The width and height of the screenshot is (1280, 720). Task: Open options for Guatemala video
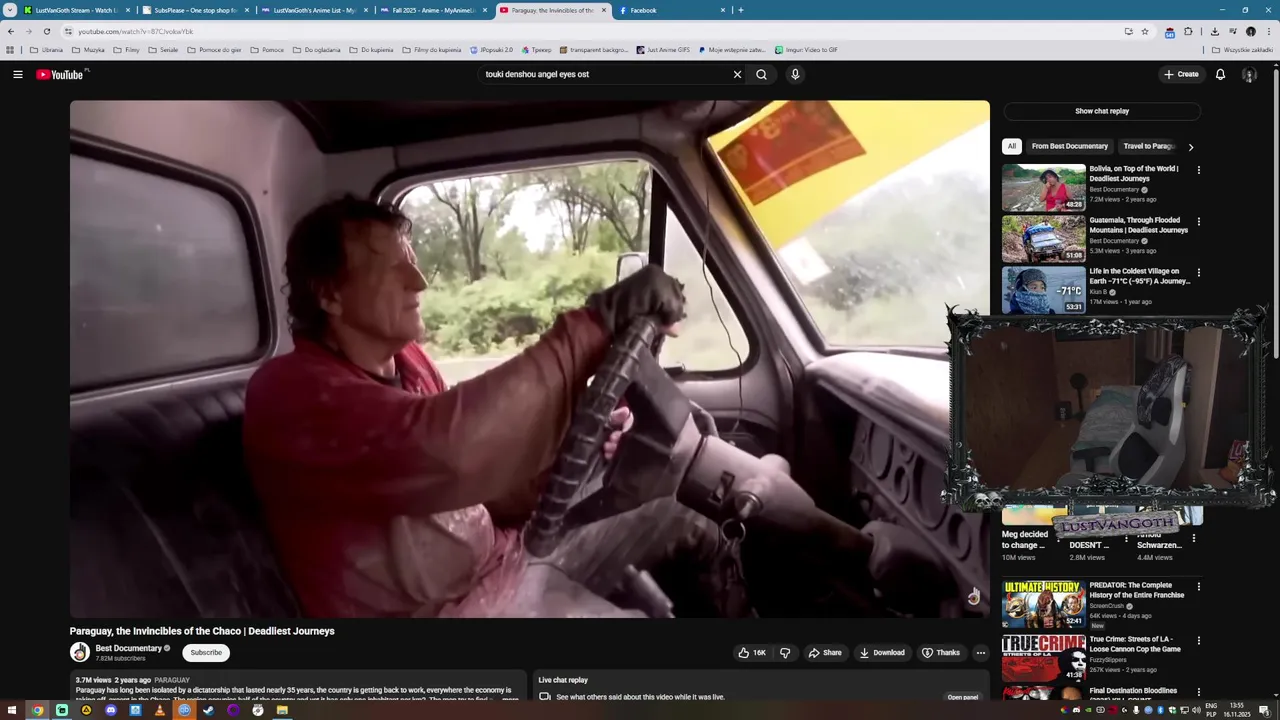1198,221
